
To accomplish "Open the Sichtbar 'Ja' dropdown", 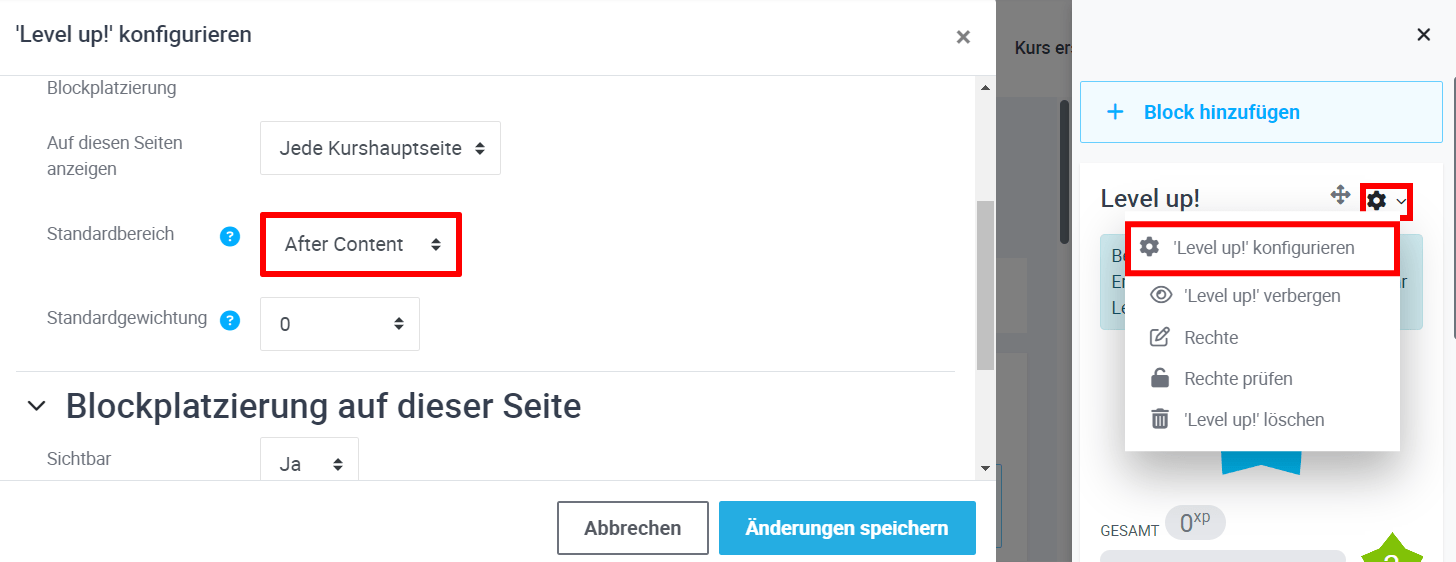I will (x=309, y=464).
